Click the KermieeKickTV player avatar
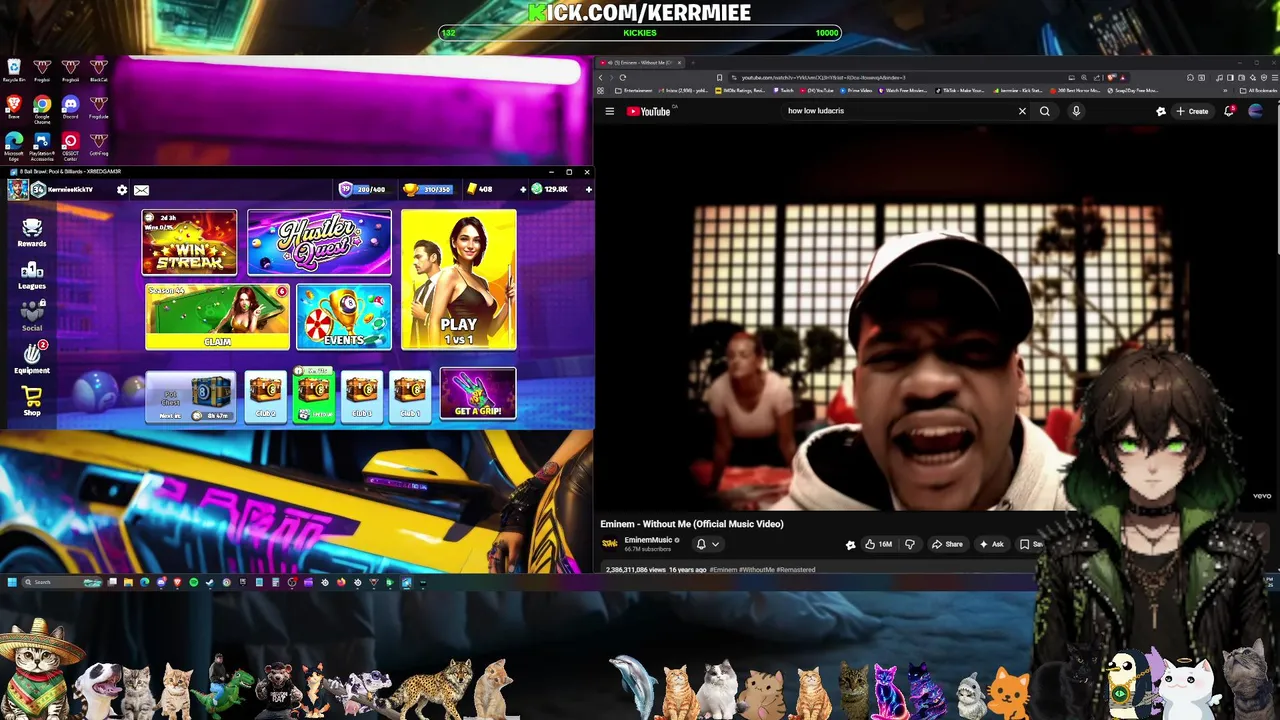 point(18,189)
